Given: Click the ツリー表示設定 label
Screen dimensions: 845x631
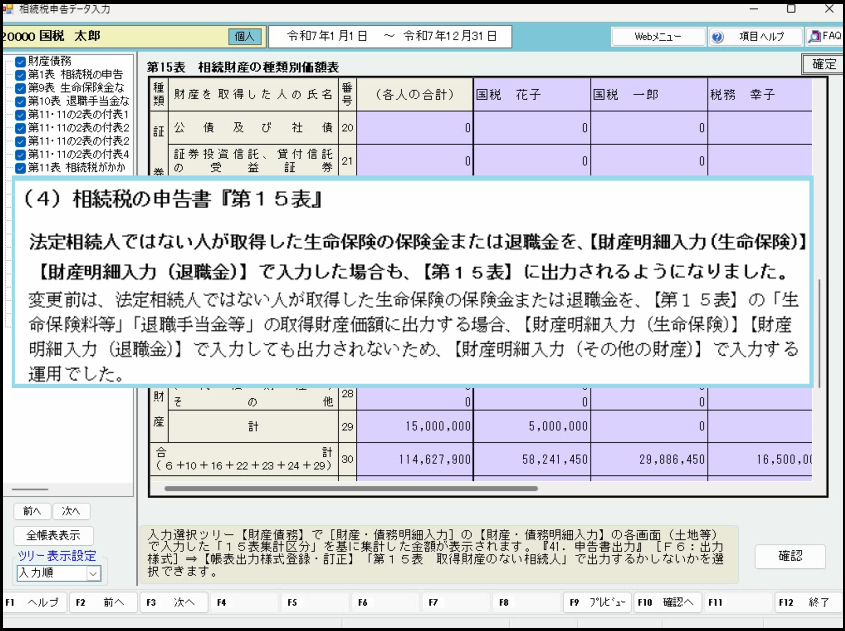Looking at the screenshot, I should click(x=57, y=556).
